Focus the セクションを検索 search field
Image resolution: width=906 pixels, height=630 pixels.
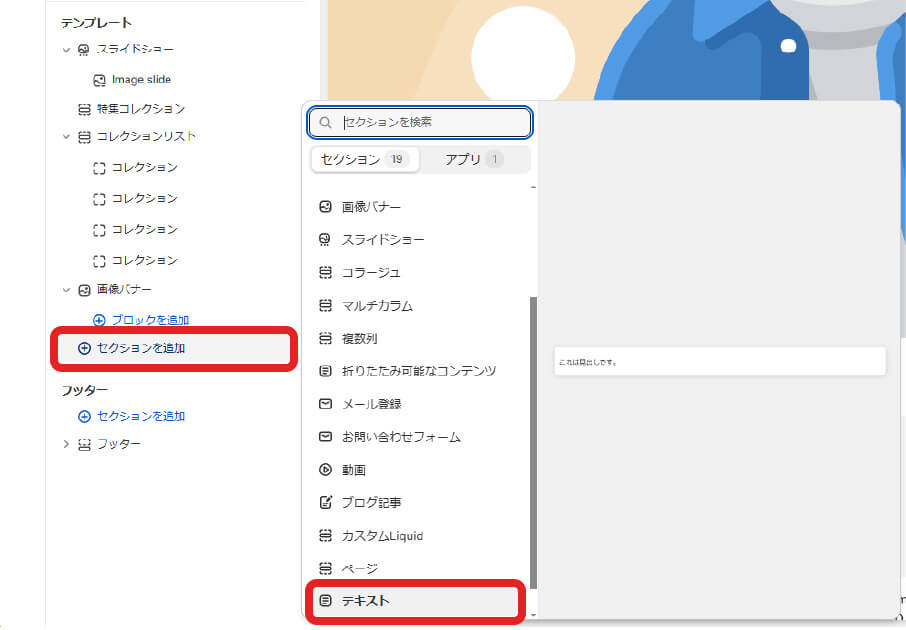pyautogui.click(x=430, y=123)
